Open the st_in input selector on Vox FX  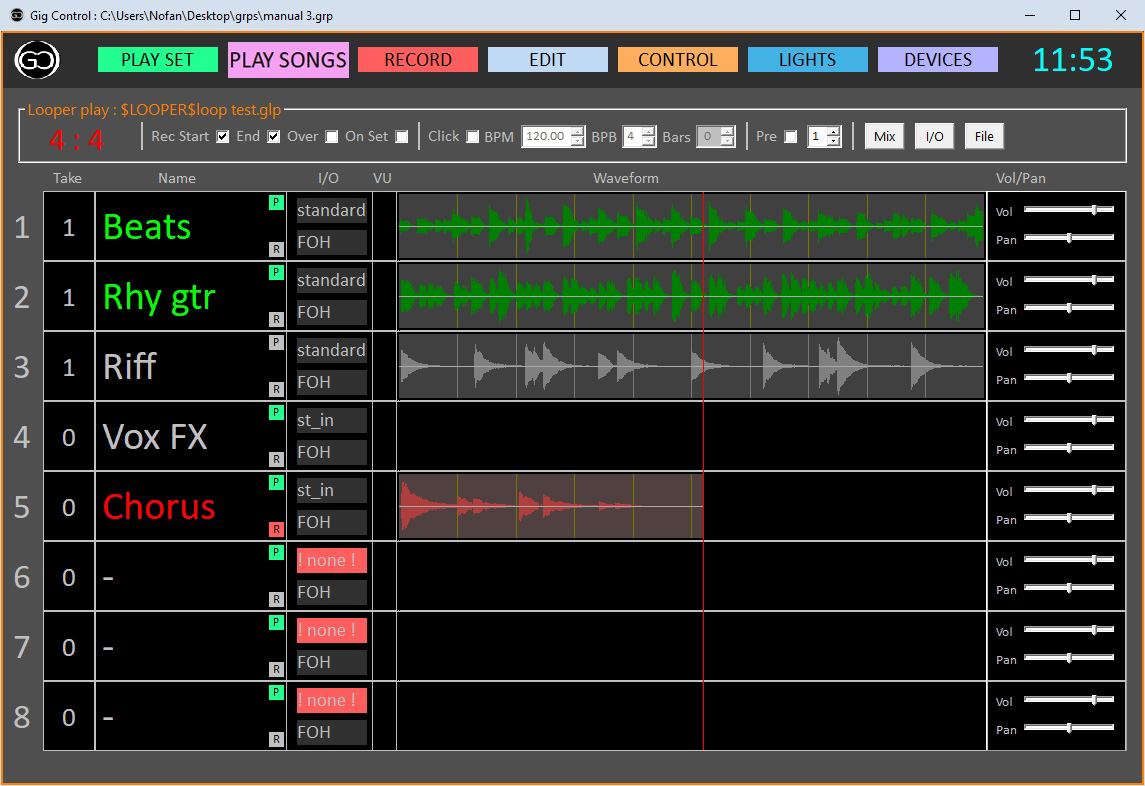pyautogui.click(x=330, y=420)
